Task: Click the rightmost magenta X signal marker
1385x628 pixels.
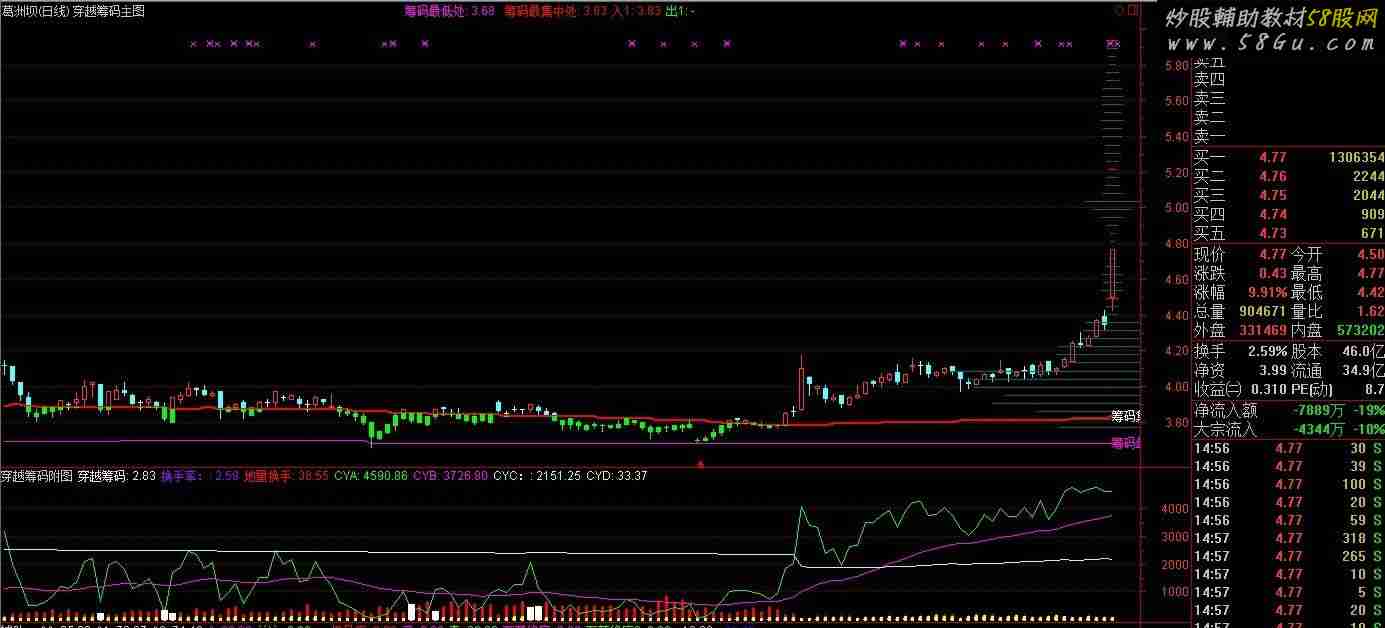Action: click(x=1116, y=44)
